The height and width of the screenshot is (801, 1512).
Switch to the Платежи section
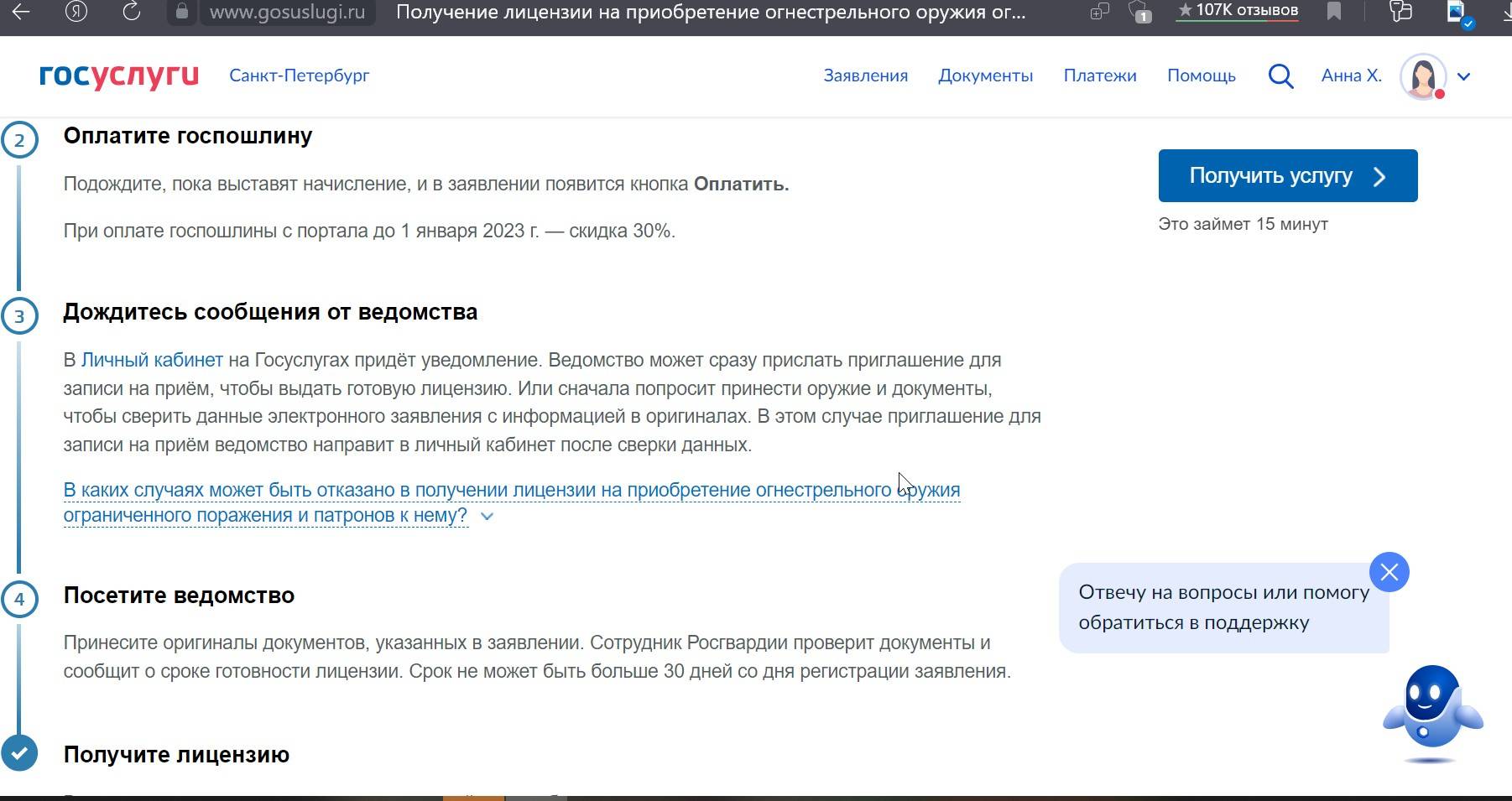tap(1100, 75)
